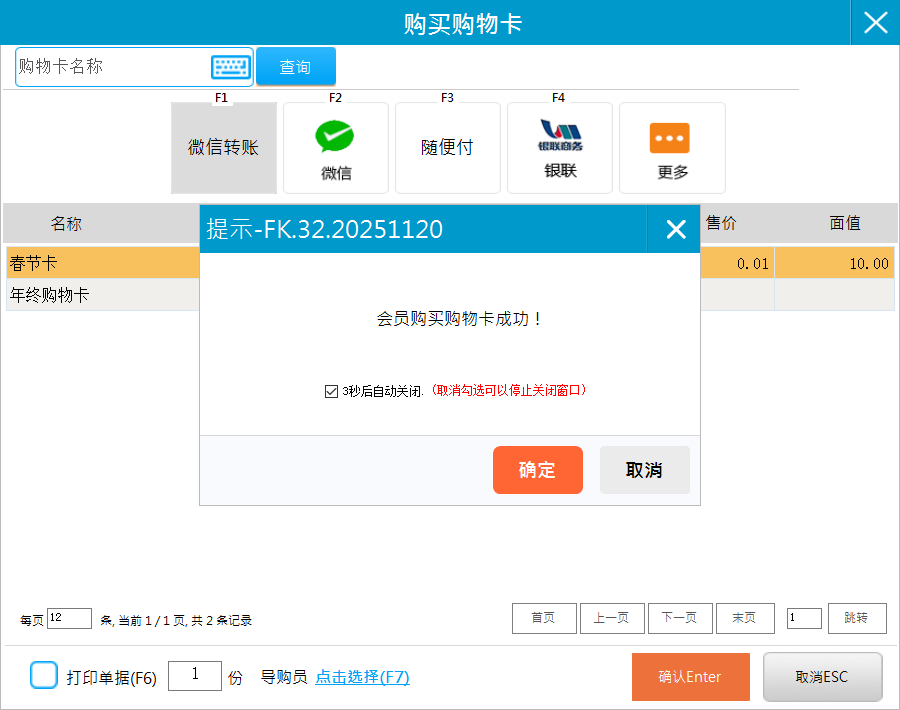Uncheck 3秒后自动关闭 checkbox

pyautogui.click(x=332, y=391)
